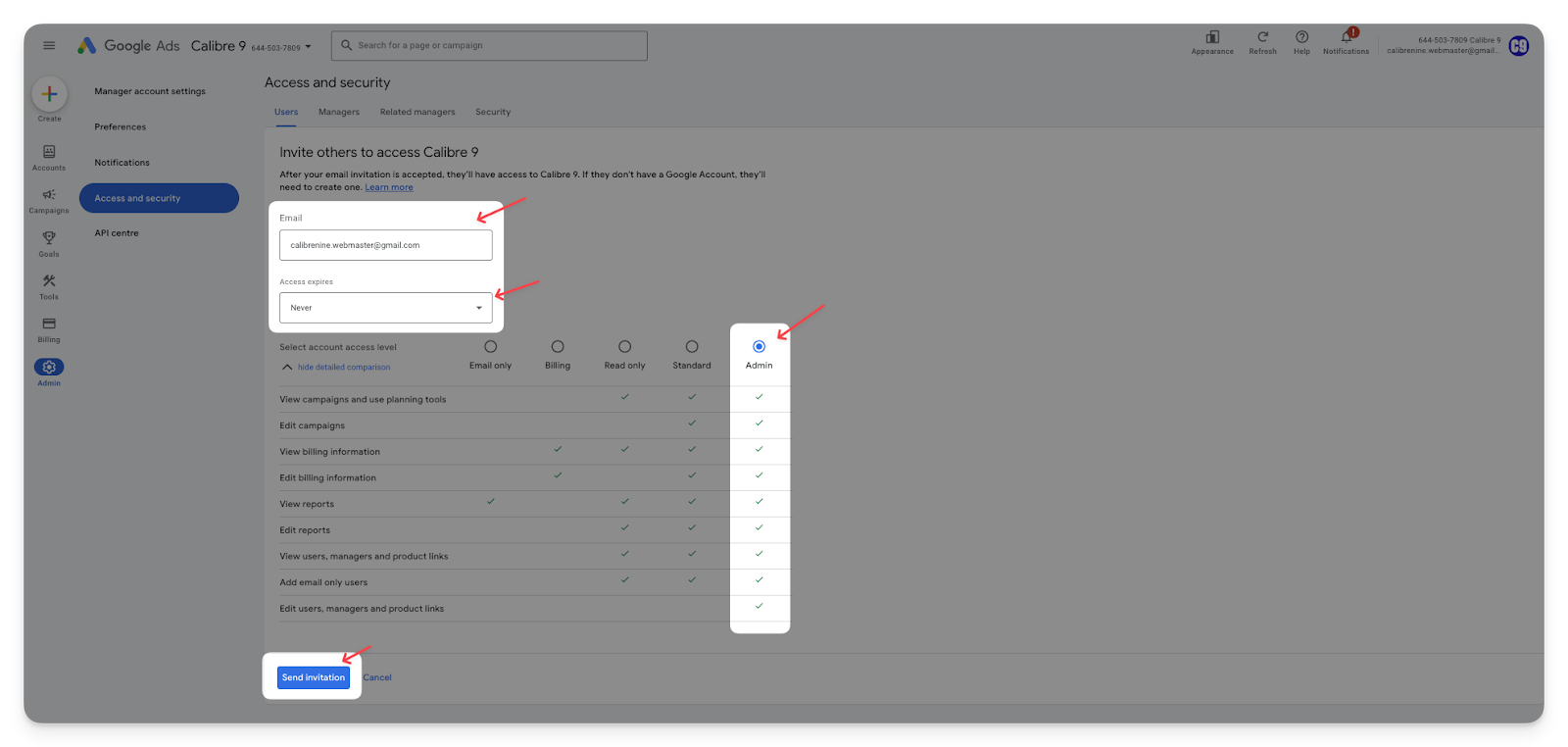Switch to the Security tab

tap(493, 112)
